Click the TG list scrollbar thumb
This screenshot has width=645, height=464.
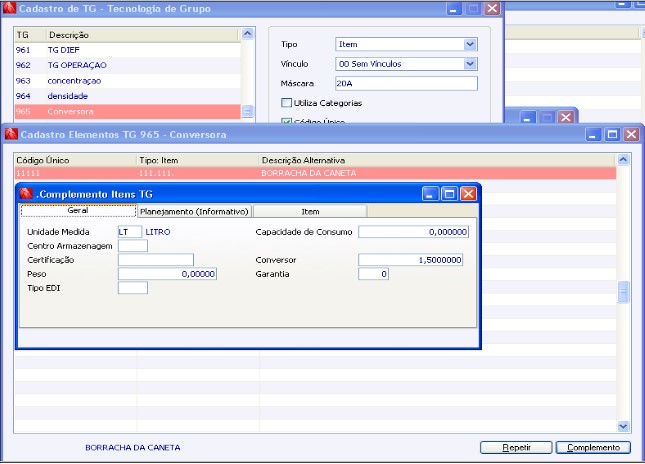pos(248,111)
